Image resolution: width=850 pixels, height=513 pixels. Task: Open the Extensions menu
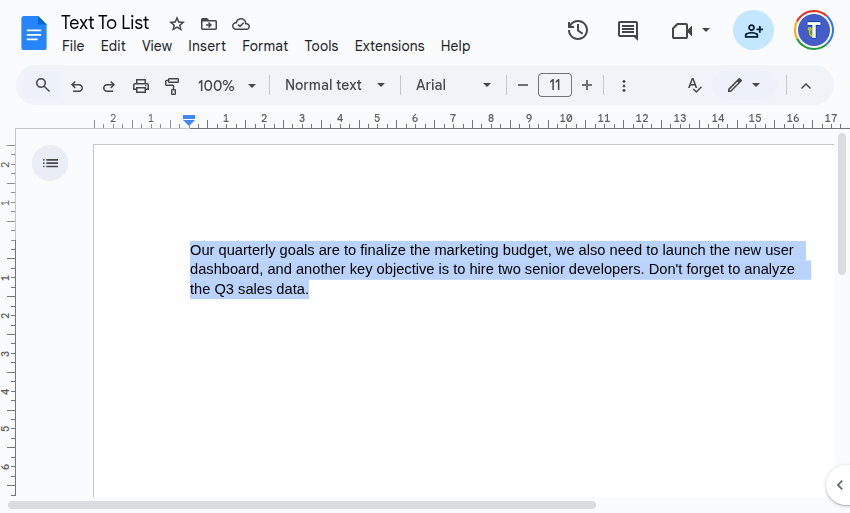(x=389, y=46)
